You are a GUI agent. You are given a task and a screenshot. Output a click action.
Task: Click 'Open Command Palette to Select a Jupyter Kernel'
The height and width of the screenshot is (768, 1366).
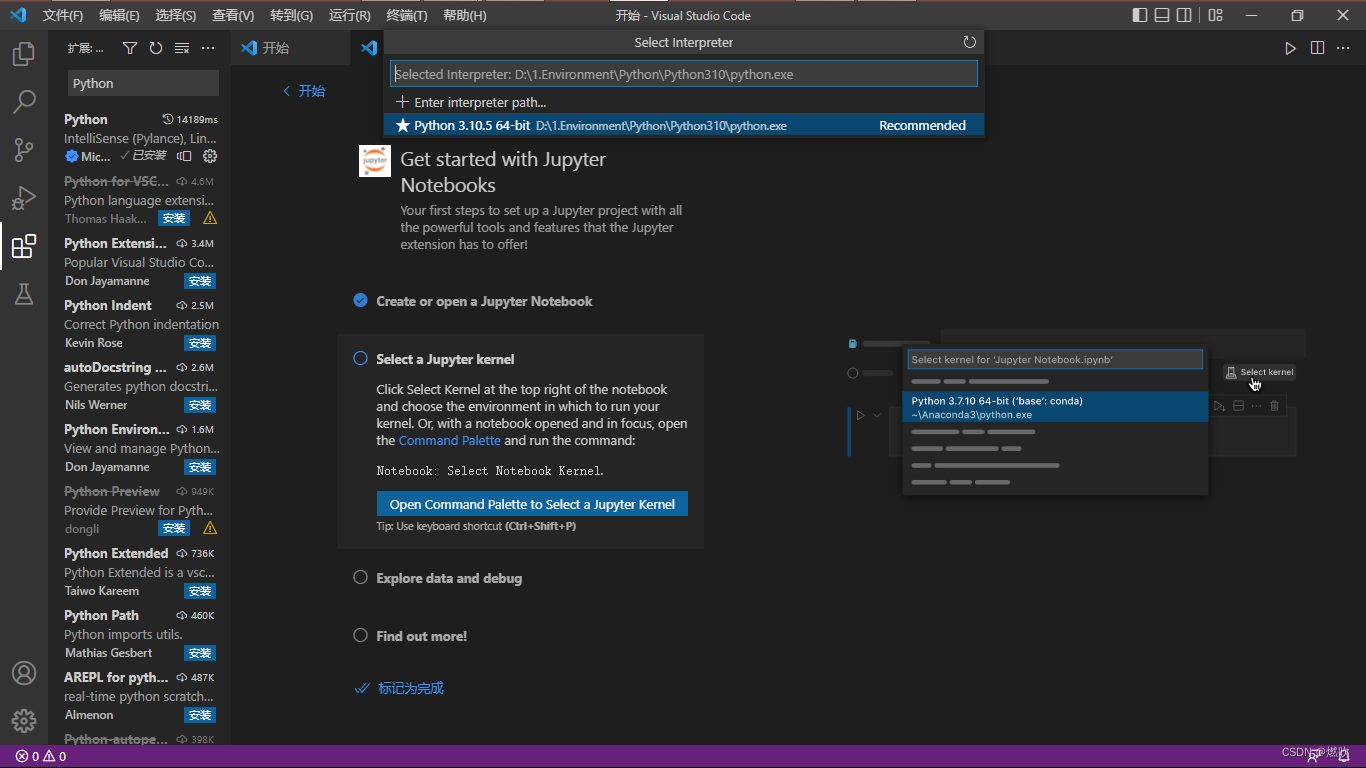click(x=532, y=503)
